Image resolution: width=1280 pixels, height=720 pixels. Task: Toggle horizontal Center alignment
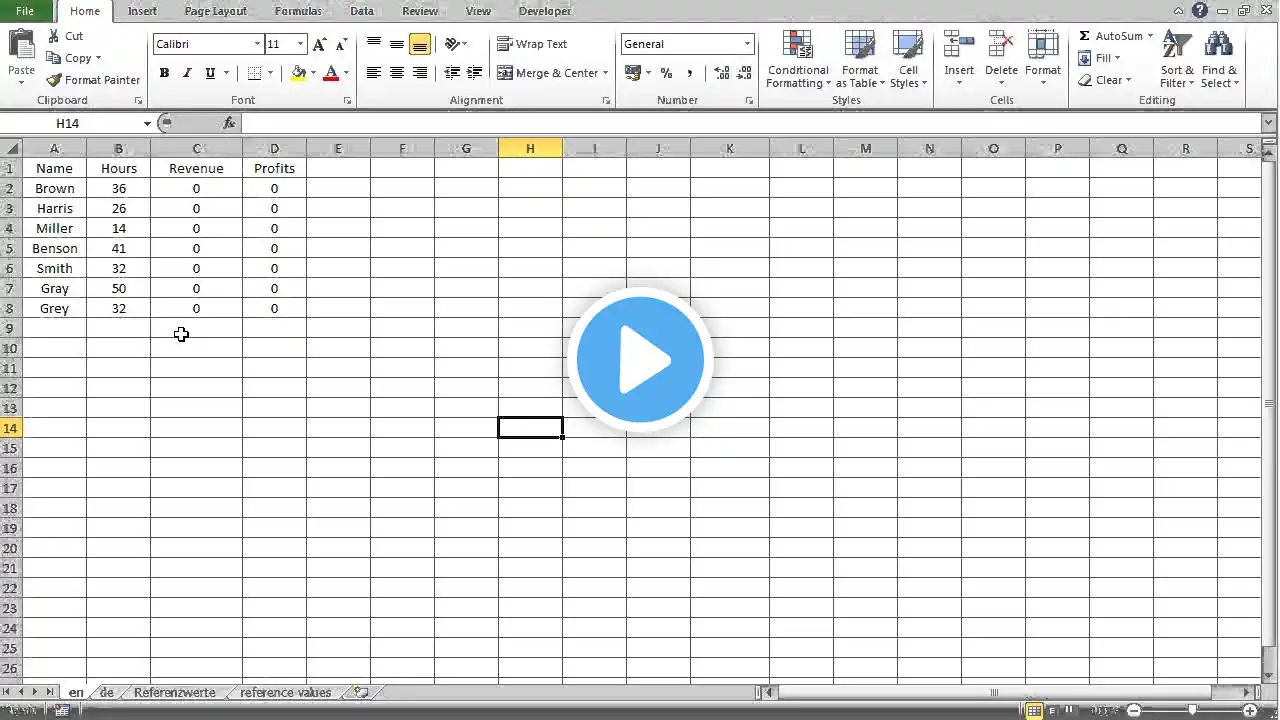pyautogui.click(x=397, y=73)
